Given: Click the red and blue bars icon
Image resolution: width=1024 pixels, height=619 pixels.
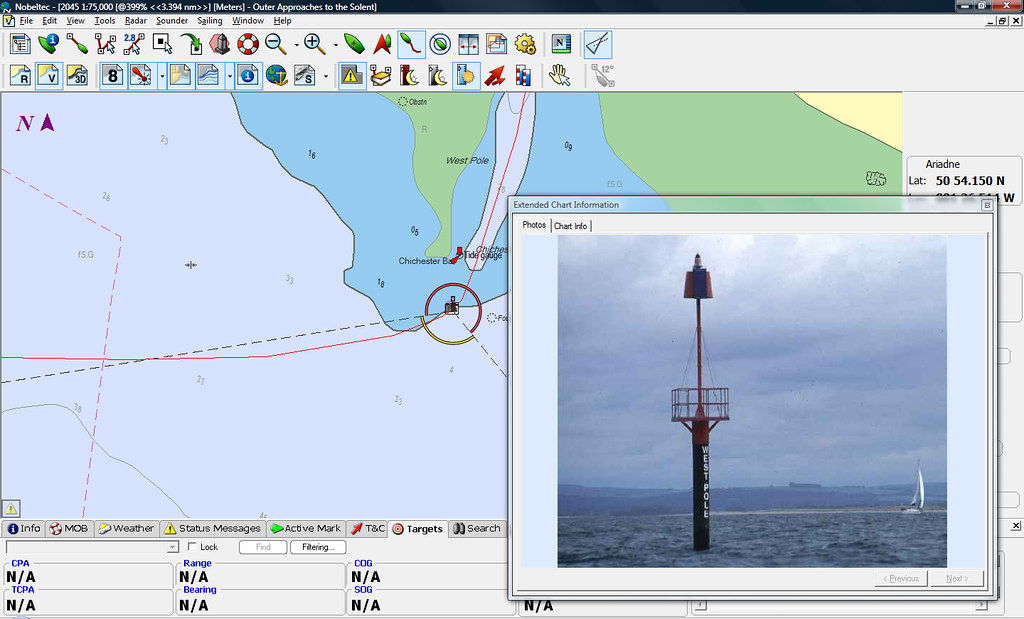Looking at the screenshot, I should [523, 76].
